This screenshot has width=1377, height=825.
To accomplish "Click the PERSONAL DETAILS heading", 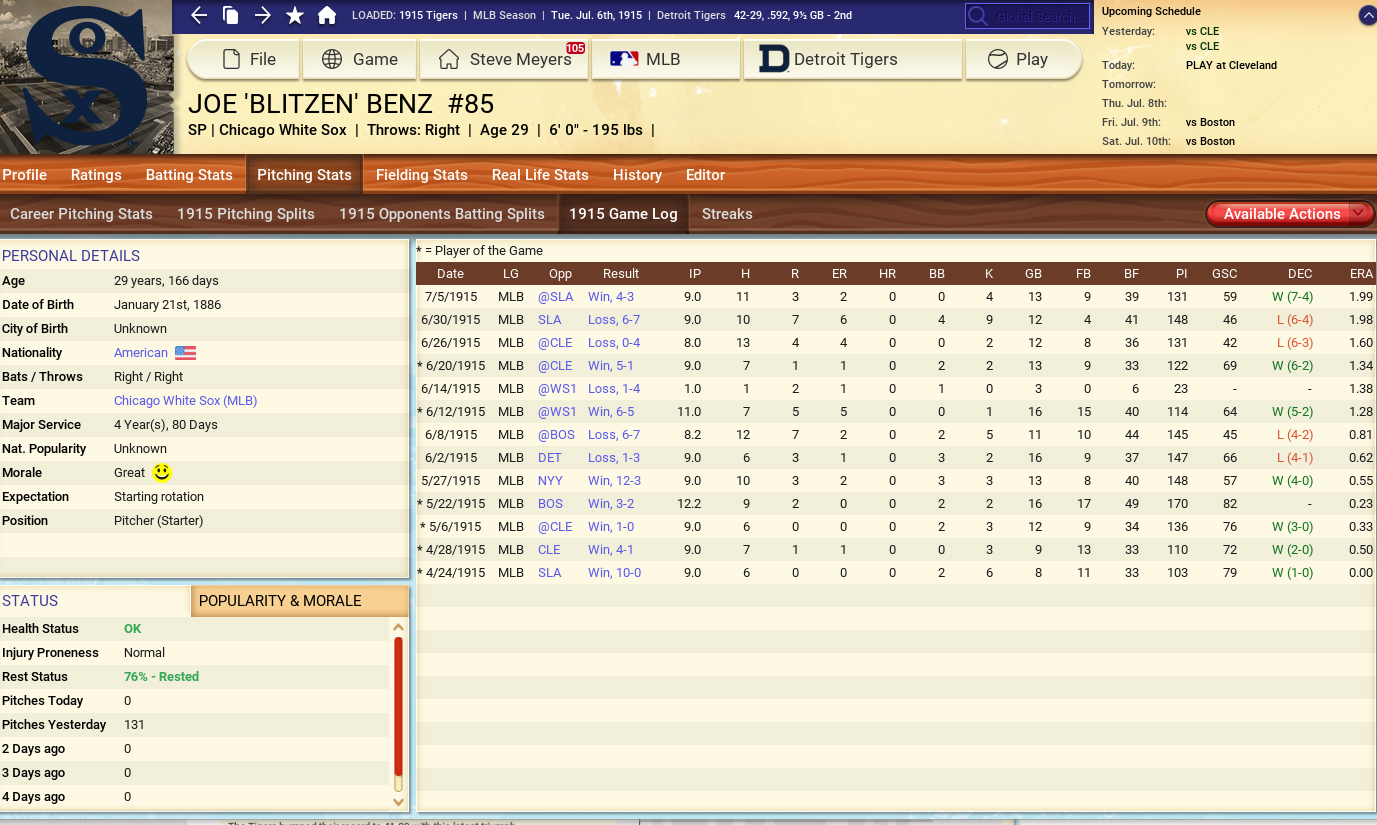I will point(71,256).
